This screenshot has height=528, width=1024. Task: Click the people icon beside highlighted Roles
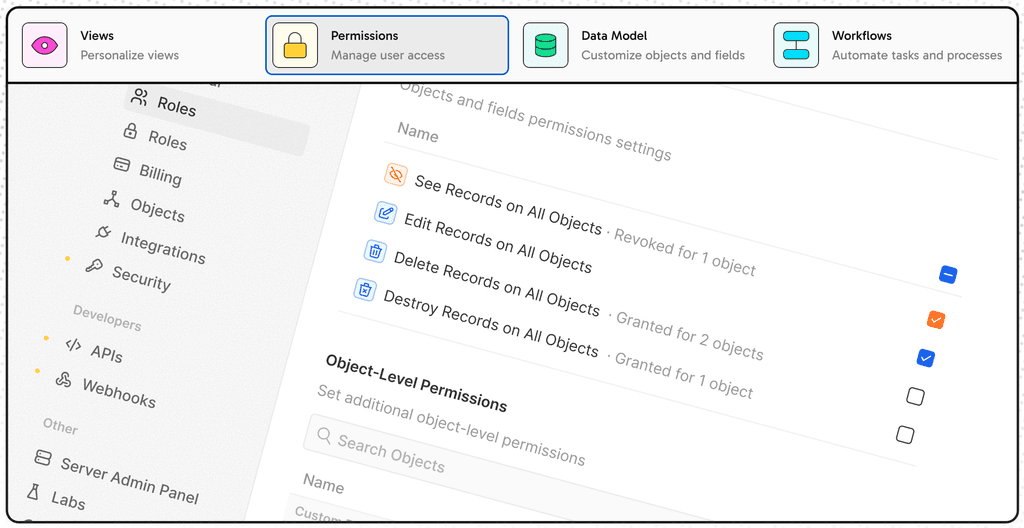[138, 97]
